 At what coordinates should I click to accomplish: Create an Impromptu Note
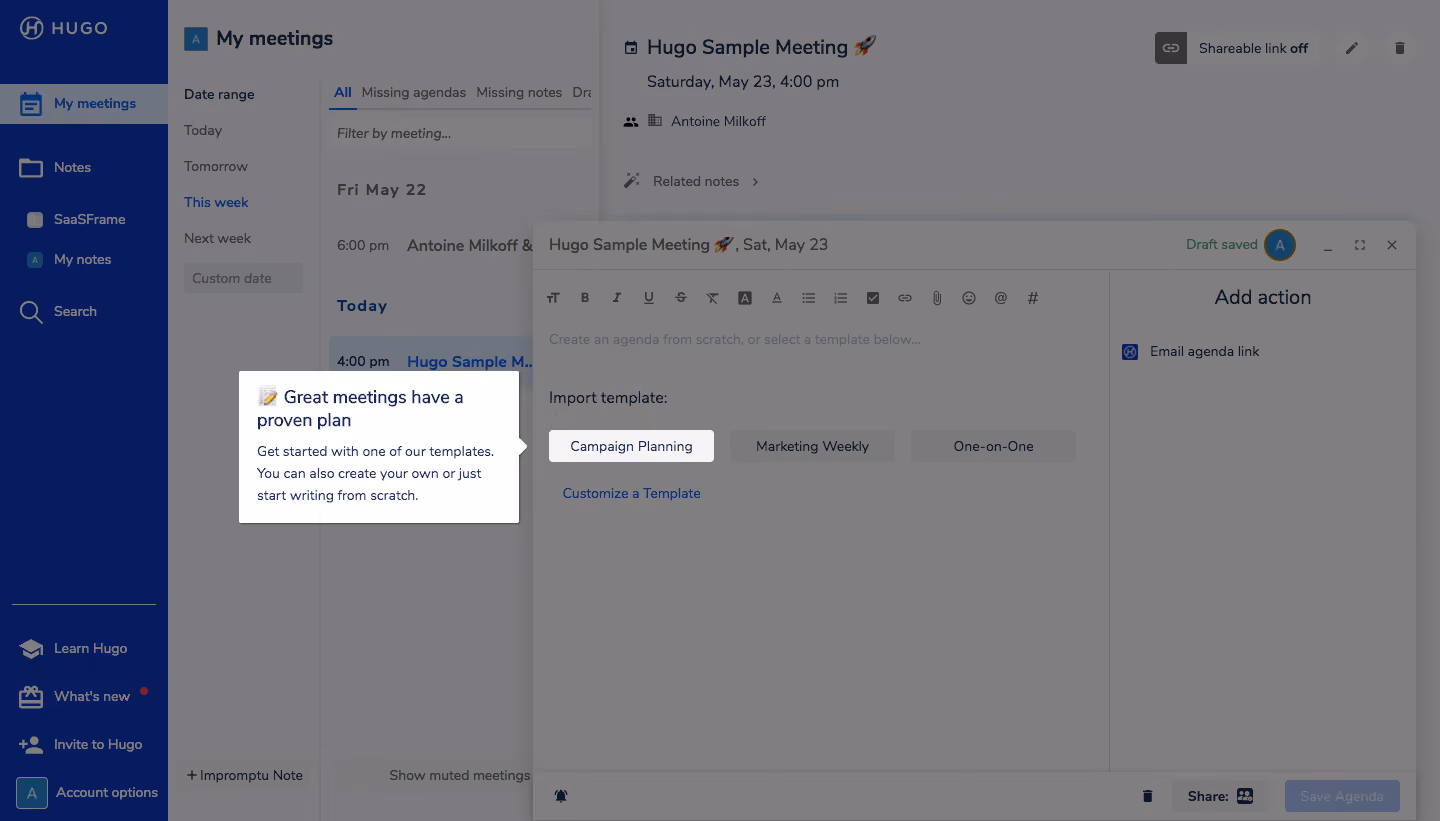point(245,775)
